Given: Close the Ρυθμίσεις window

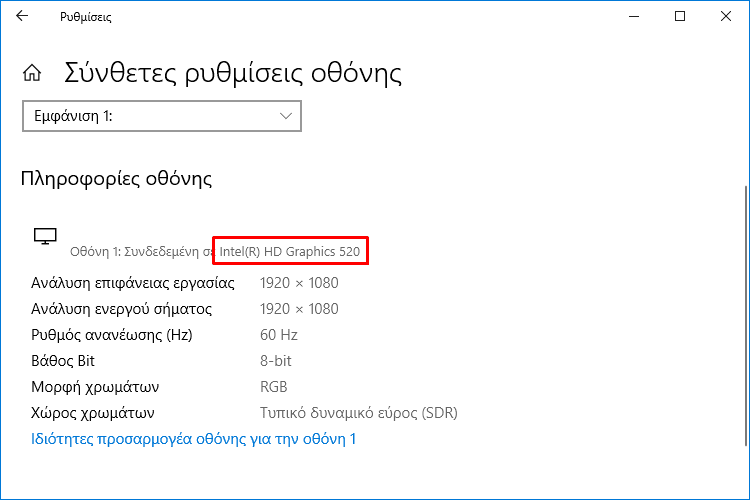Looking at the screenshot, I should pyautogui.click(x=726, y=16).
